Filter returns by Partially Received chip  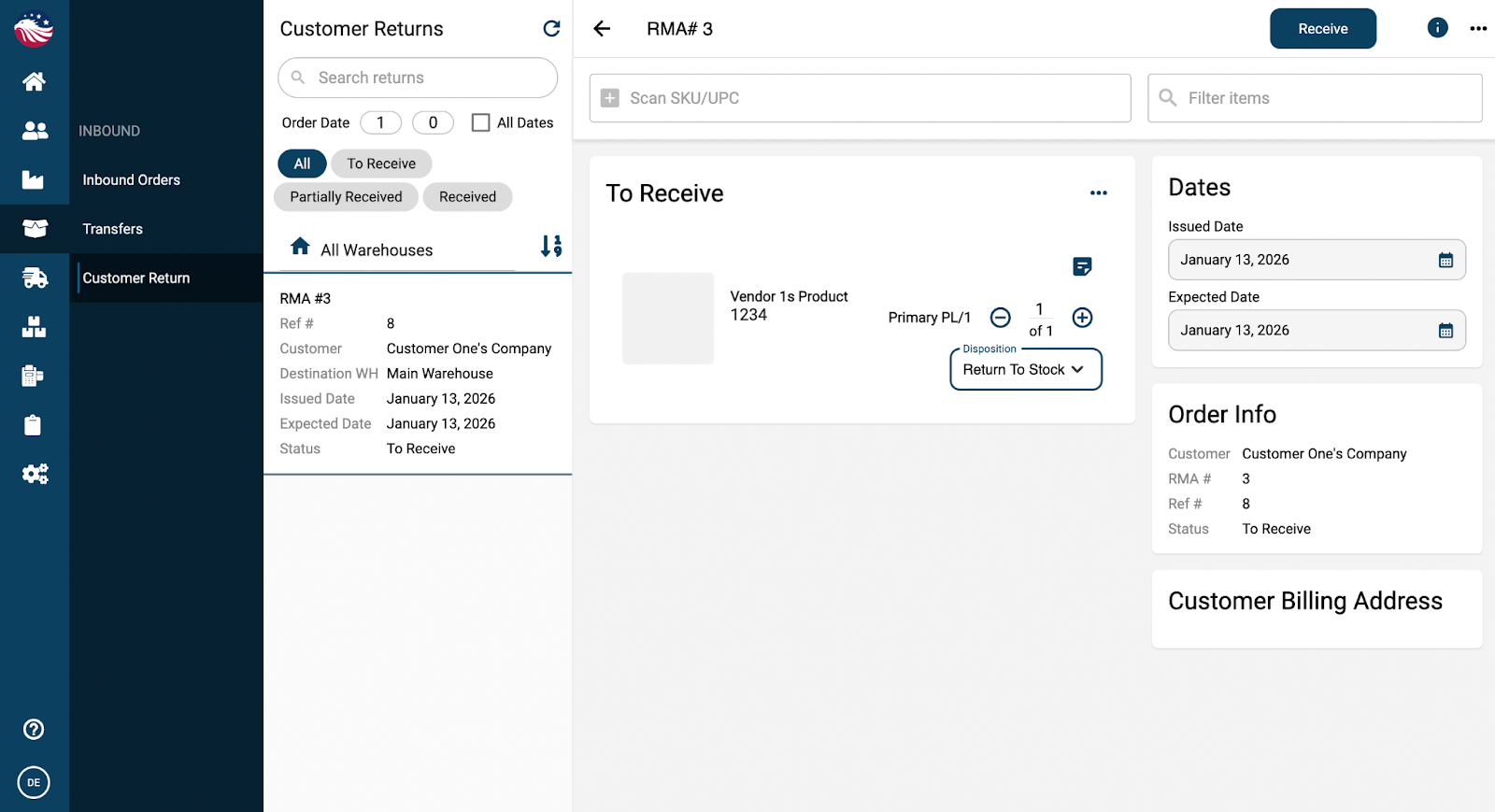pyautogui.click(x=346, y=197)
